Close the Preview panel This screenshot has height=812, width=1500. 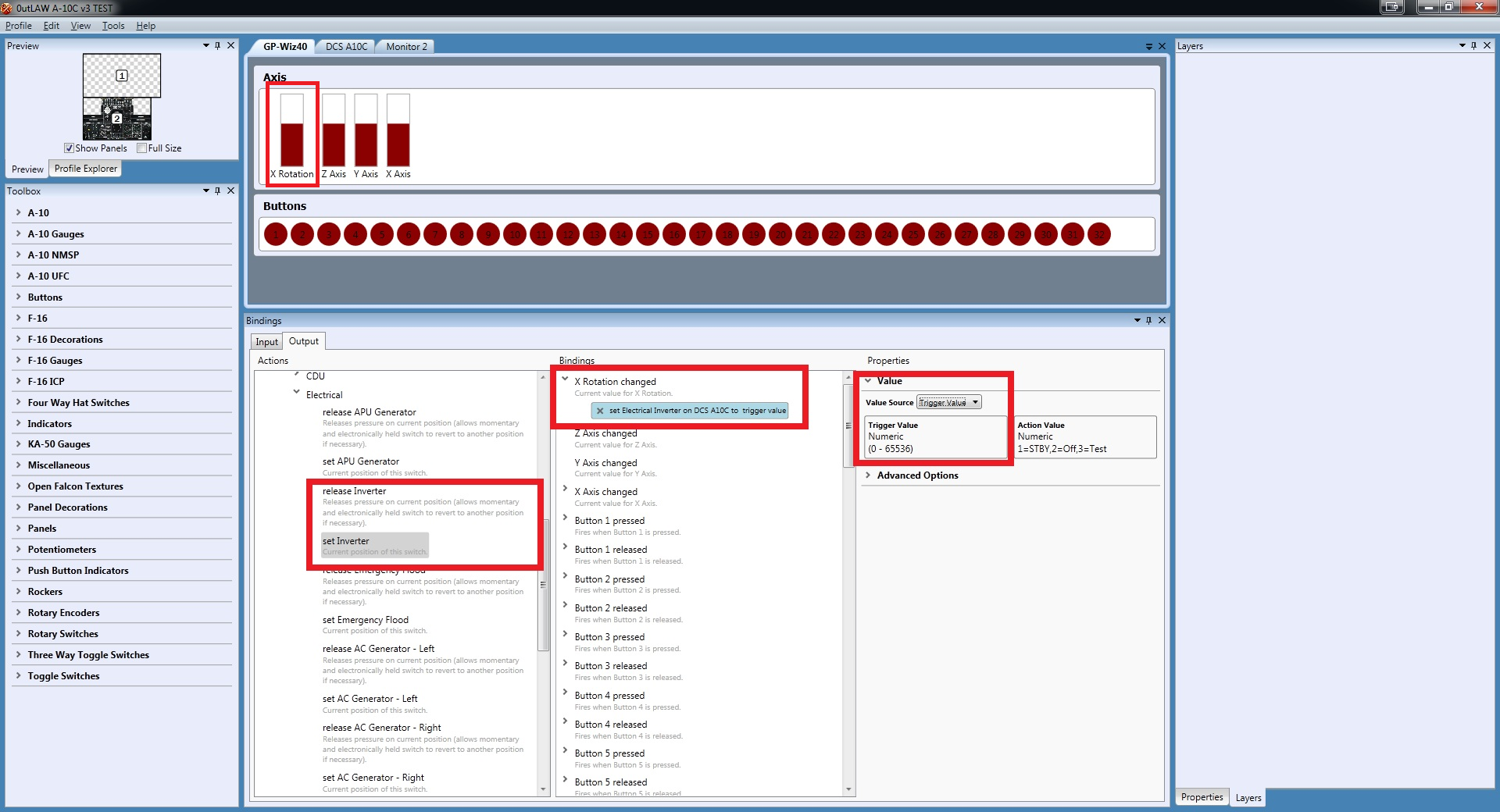coord(230,45)
